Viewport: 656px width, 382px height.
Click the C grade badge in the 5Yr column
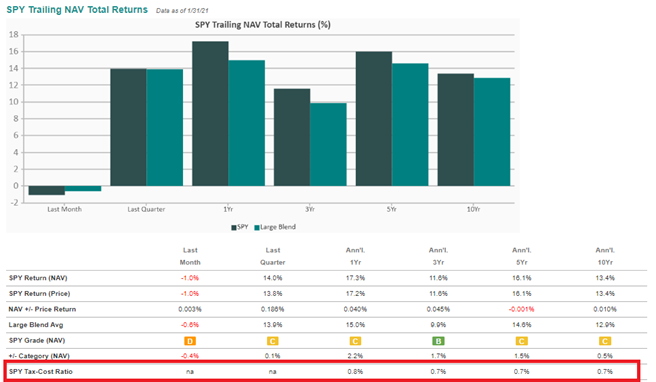click(521, 341)
